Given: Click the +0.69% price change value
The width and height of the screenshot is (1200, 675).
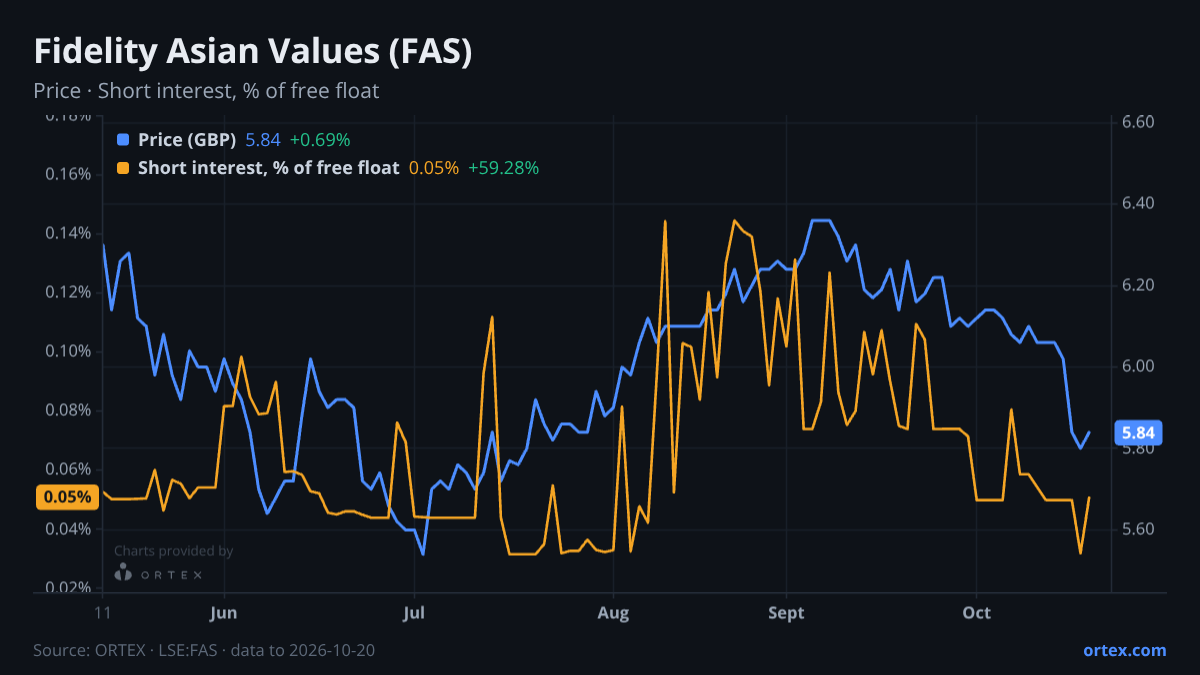Looking at the screenshot, I should 320,140.
